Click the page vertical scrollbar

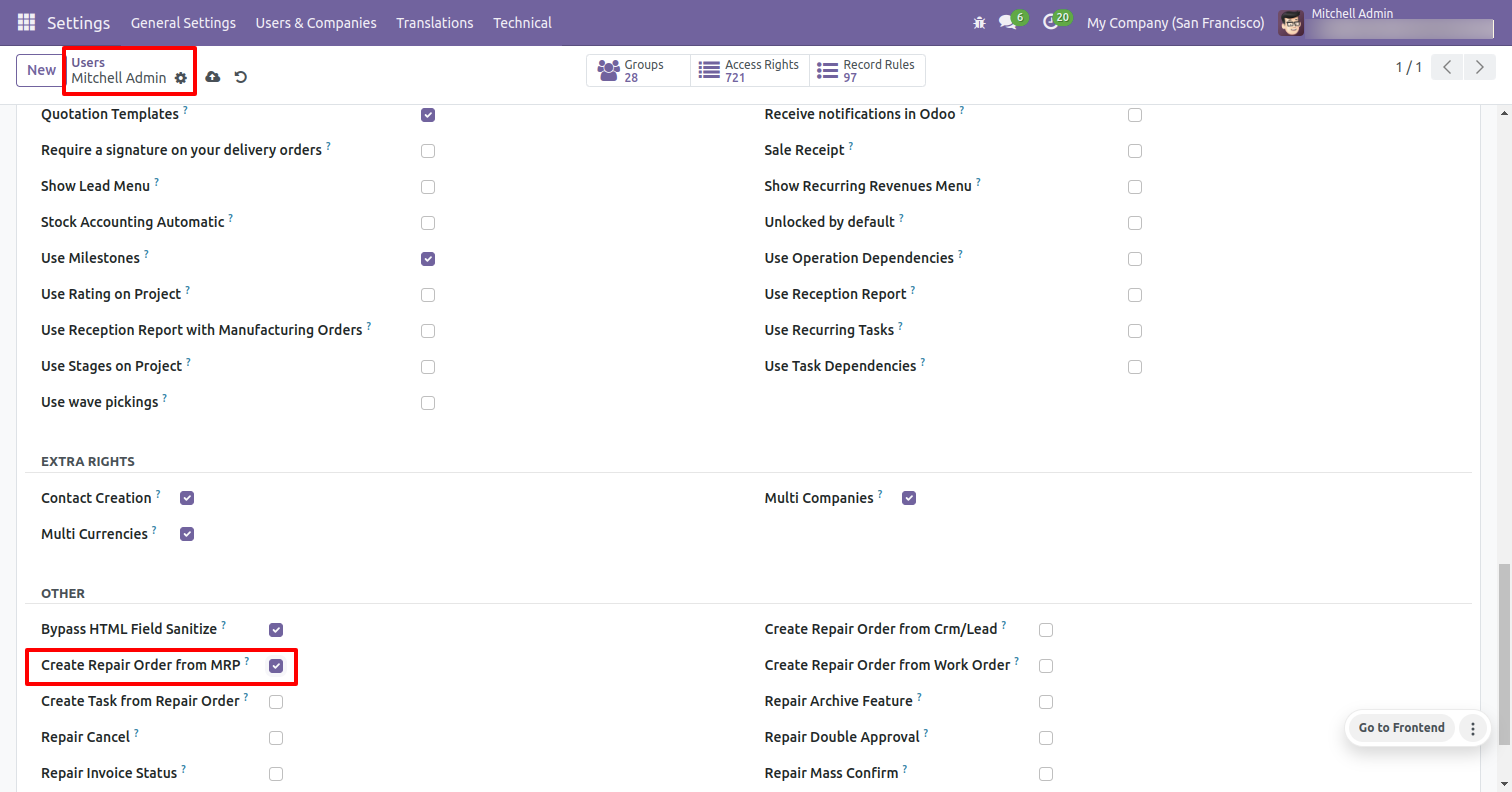(x=1504, y=650)
